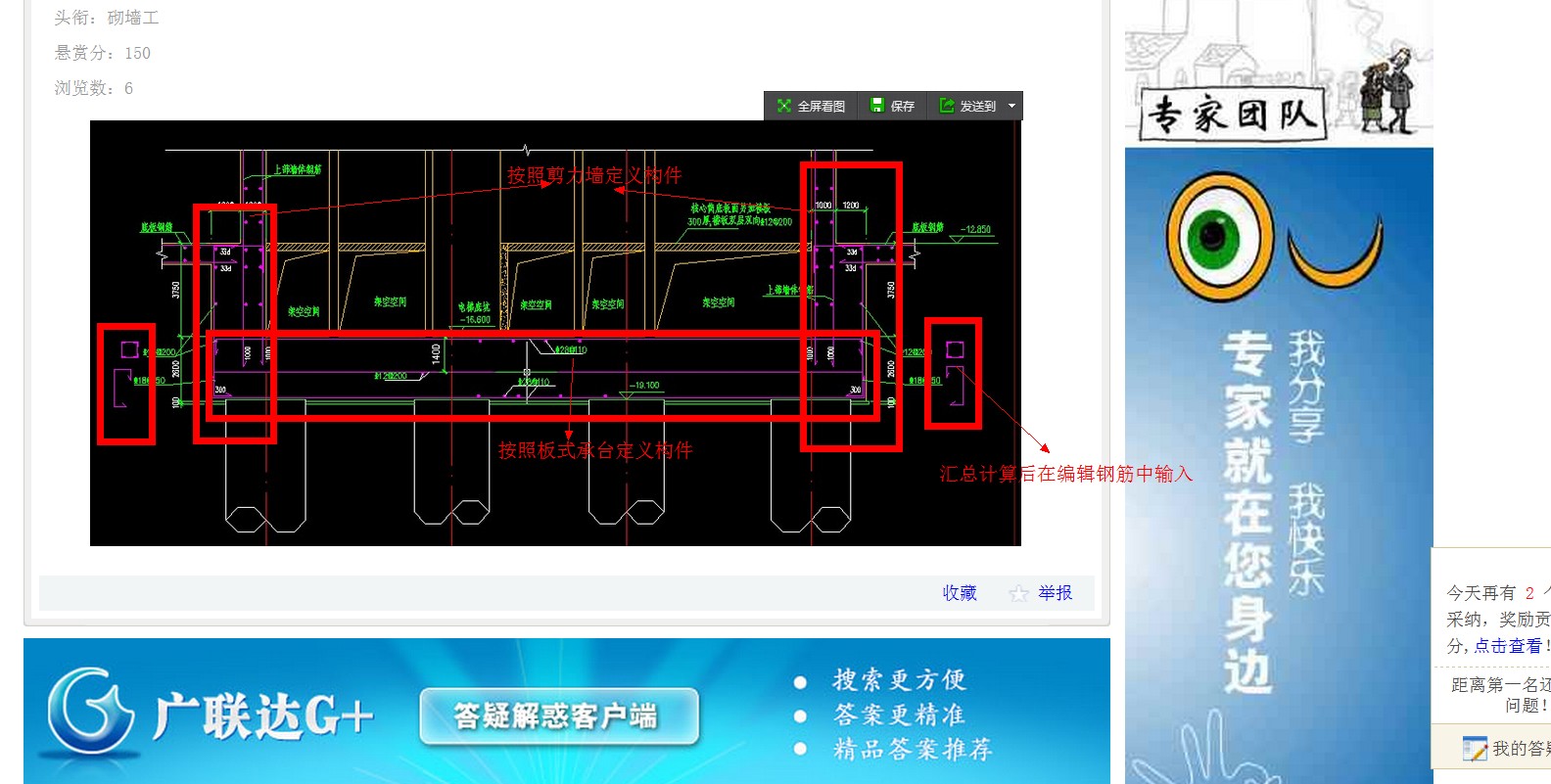Click the 头衔：砌墙工 text
This screenshot has height=784, width=1551.
(x=107, y=18)
